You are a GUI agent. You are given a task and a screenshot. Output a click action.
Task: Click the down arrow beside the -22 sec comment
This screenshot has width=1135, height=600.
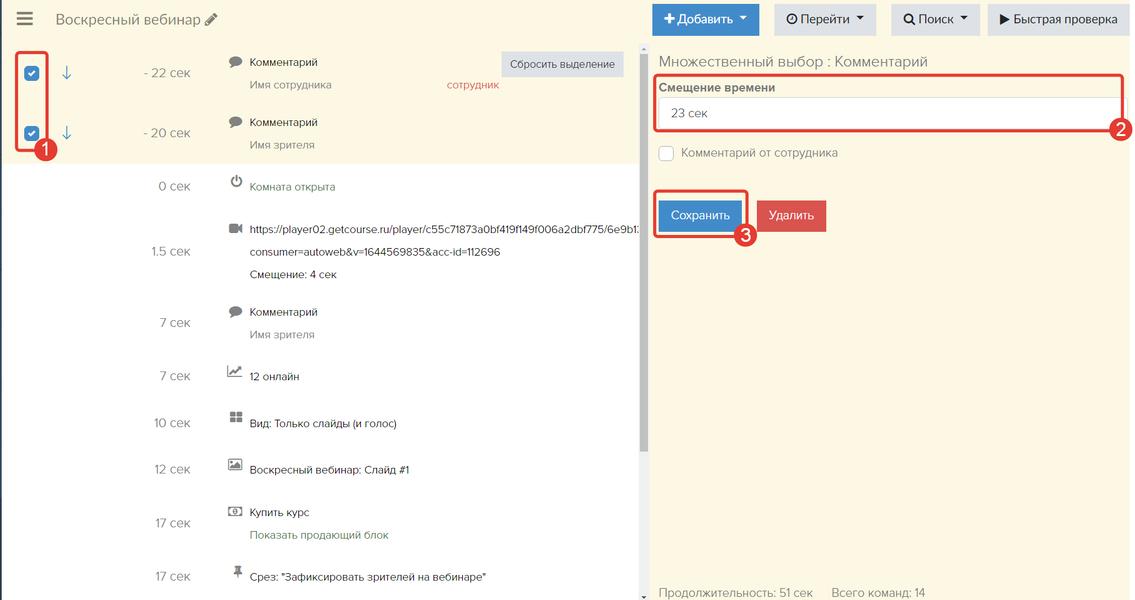tap(67, 73)
